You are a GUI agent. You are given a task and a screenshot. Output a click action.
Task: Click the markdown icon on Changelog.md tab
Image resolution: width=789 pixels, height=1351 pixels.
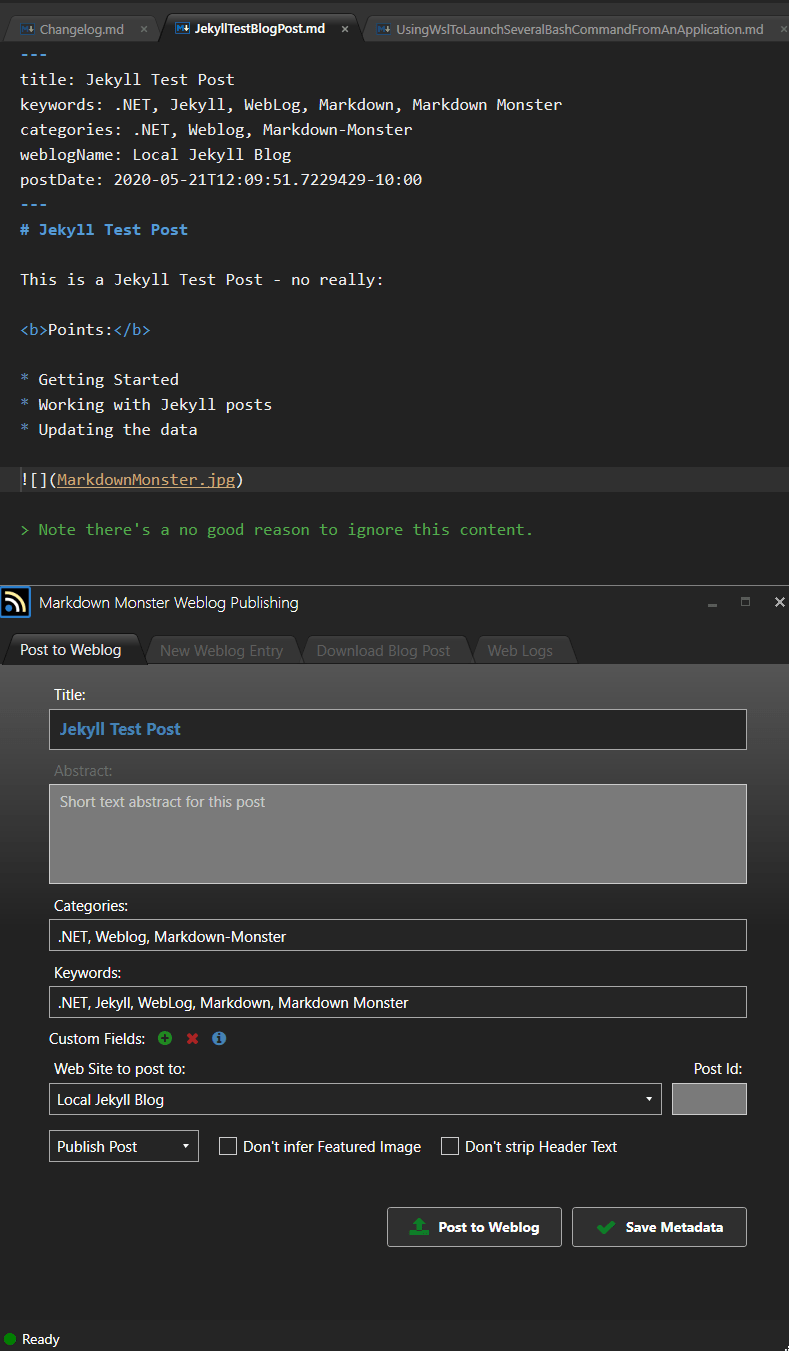[x=27, y=29]
